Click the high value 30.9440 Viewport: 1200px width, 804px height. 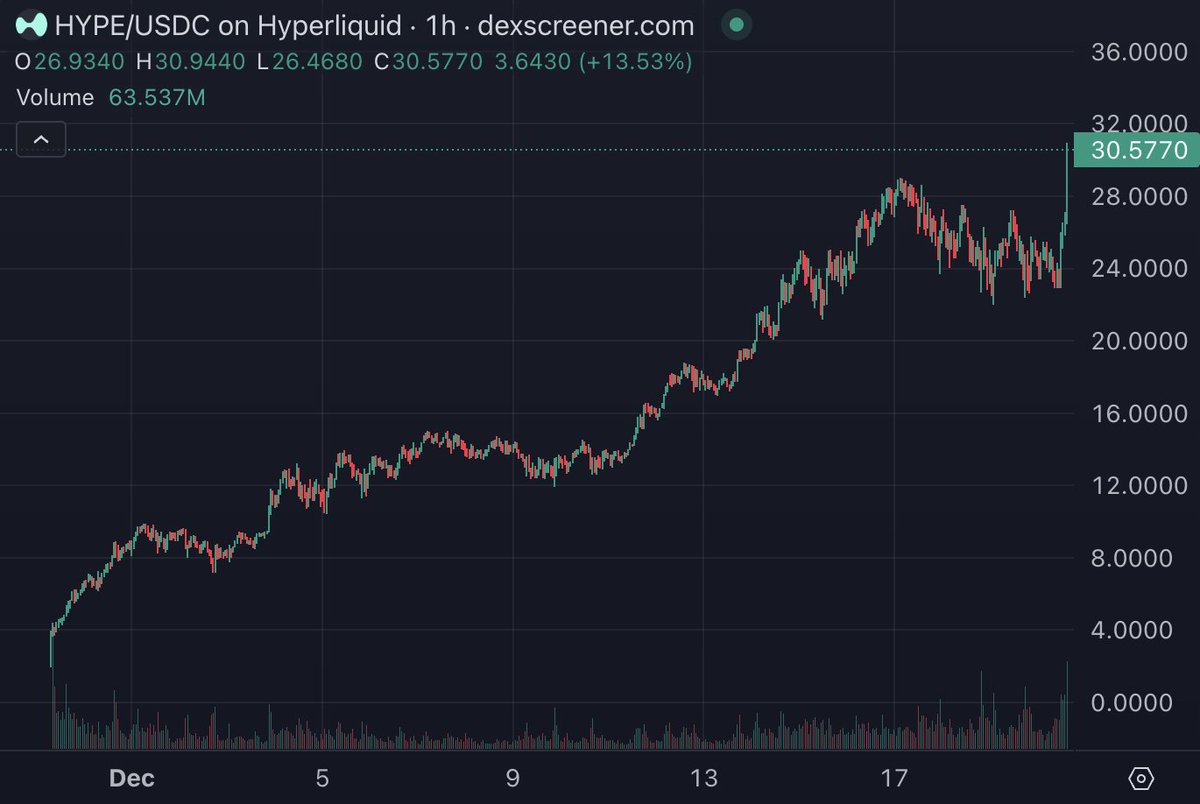[x=199, y=62]
